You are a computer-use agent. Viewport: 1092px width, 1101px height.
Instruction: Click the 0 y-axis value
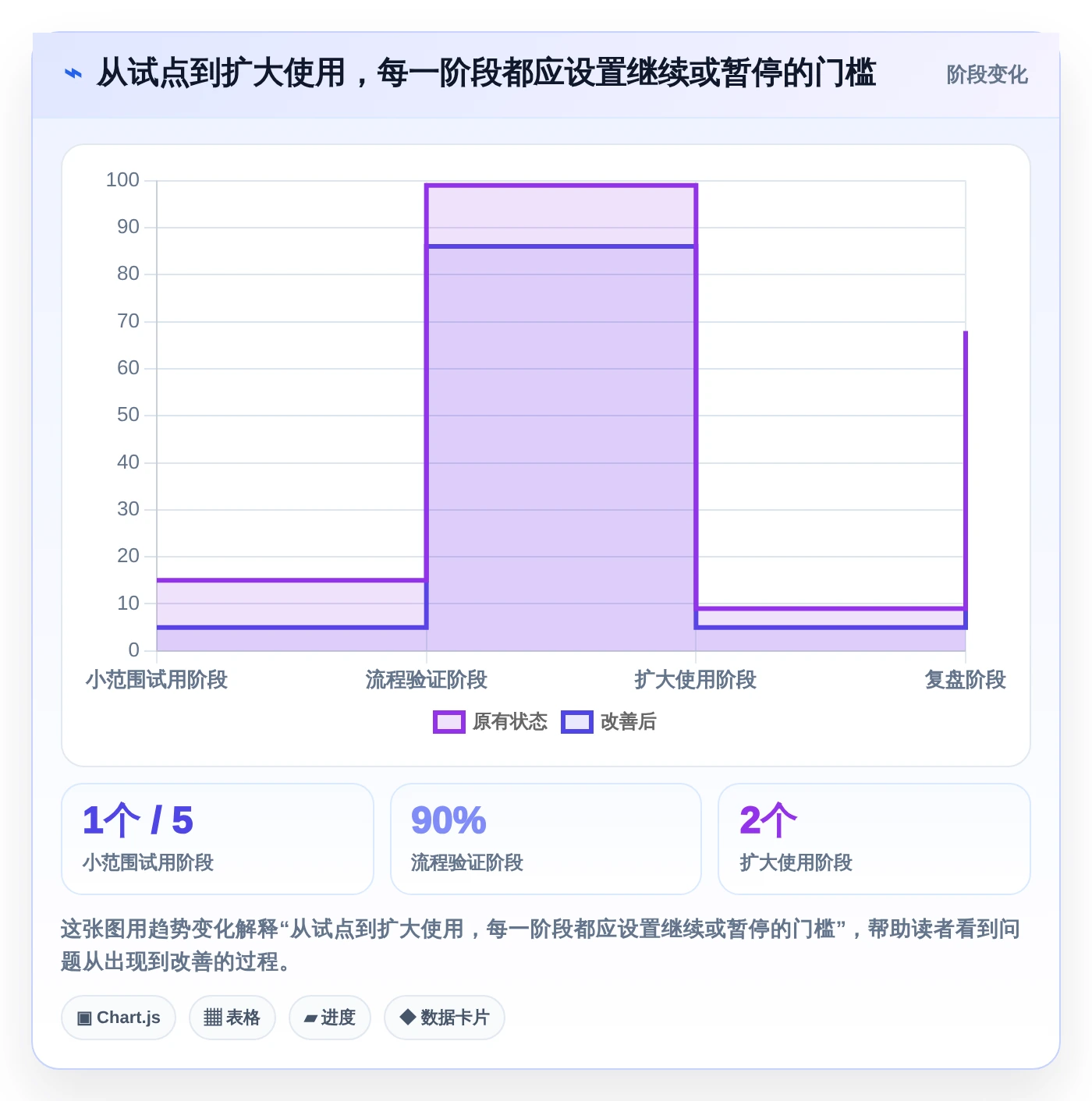[134, 650]
